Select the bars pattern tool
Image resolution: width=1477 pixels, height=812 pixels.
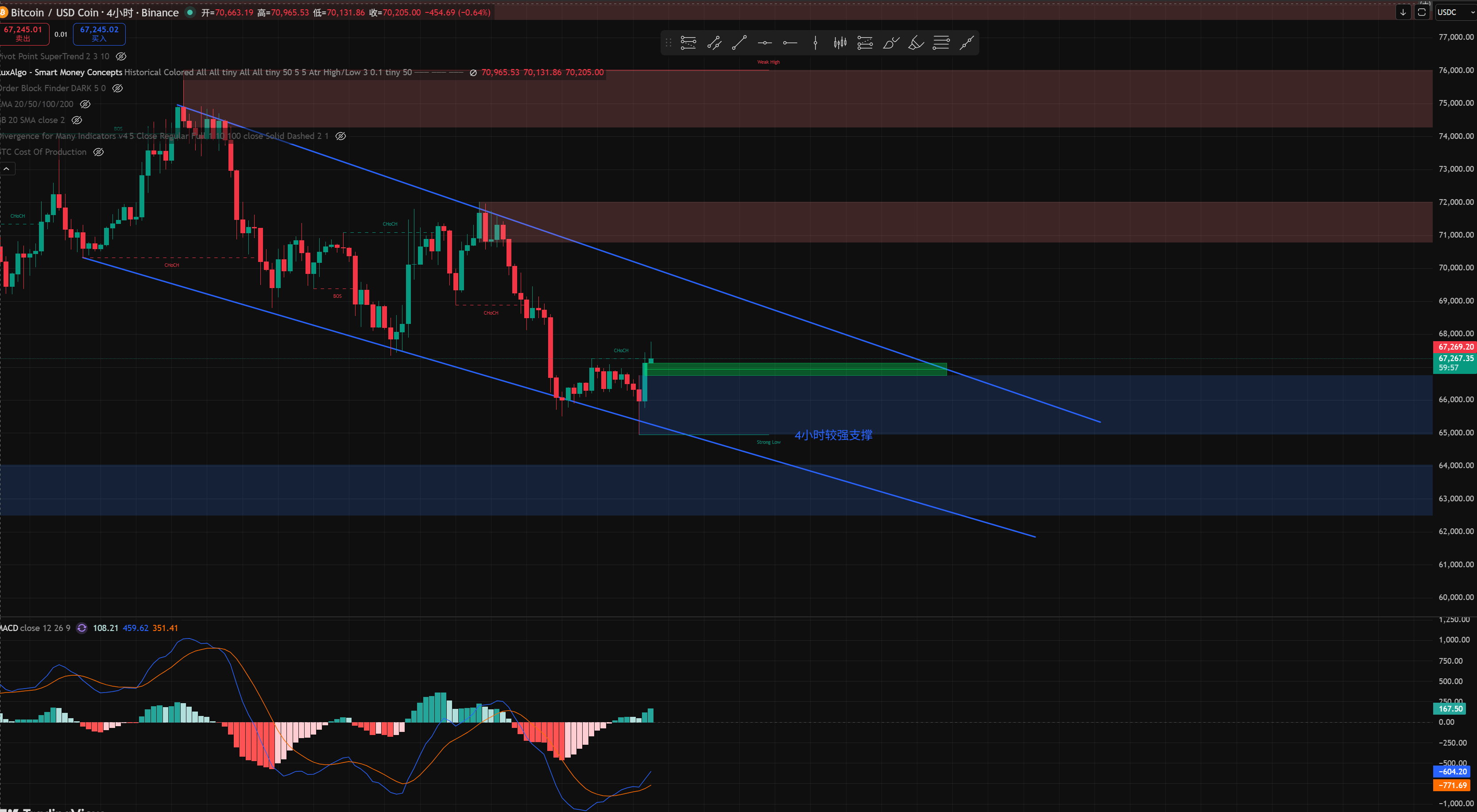pyautogui.click(x=840, y=43)
